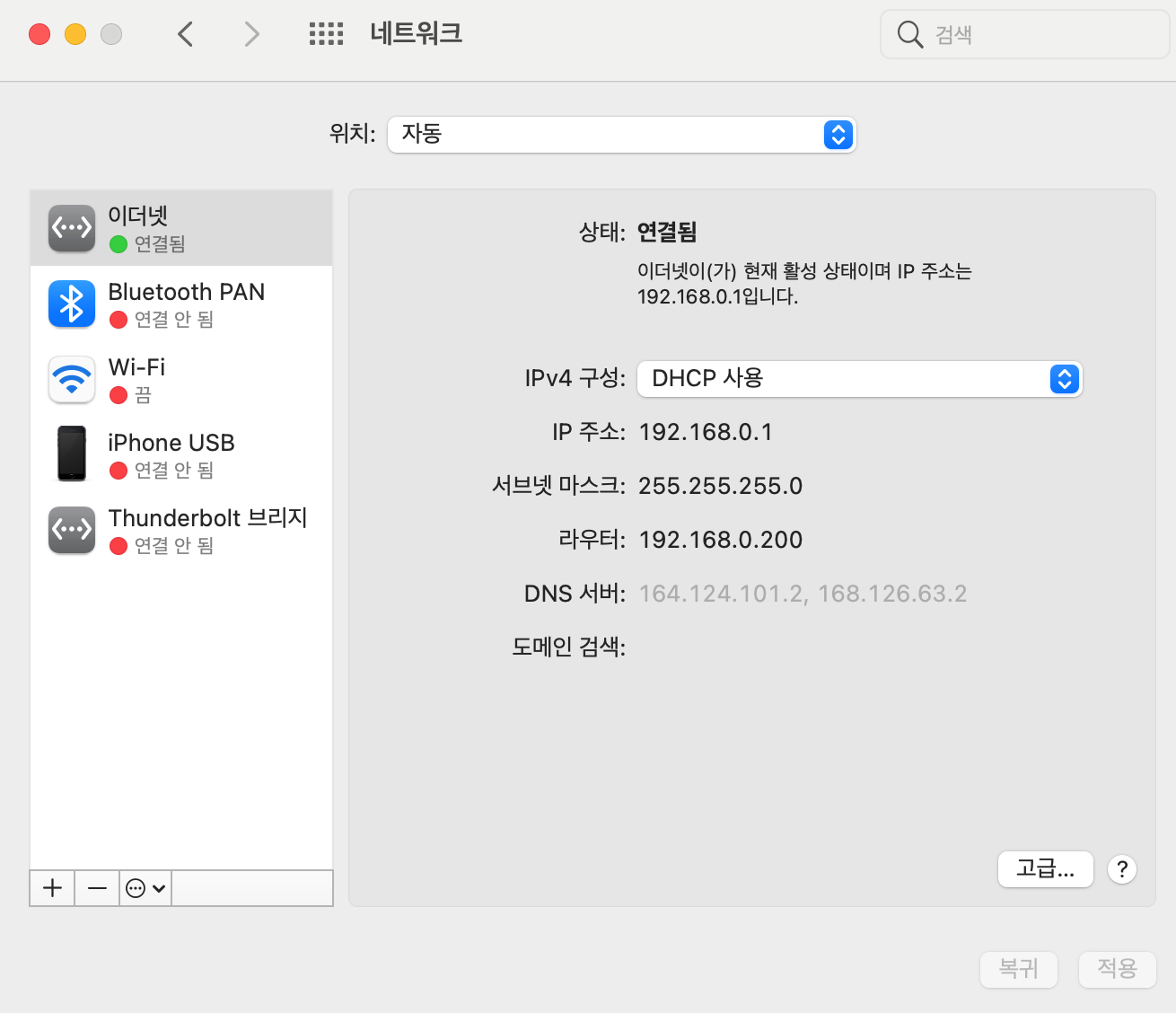Remove selected service with minus button
Image resolution: width=1176 pixels, height=1013 pixels.
[x=97, y=888]
